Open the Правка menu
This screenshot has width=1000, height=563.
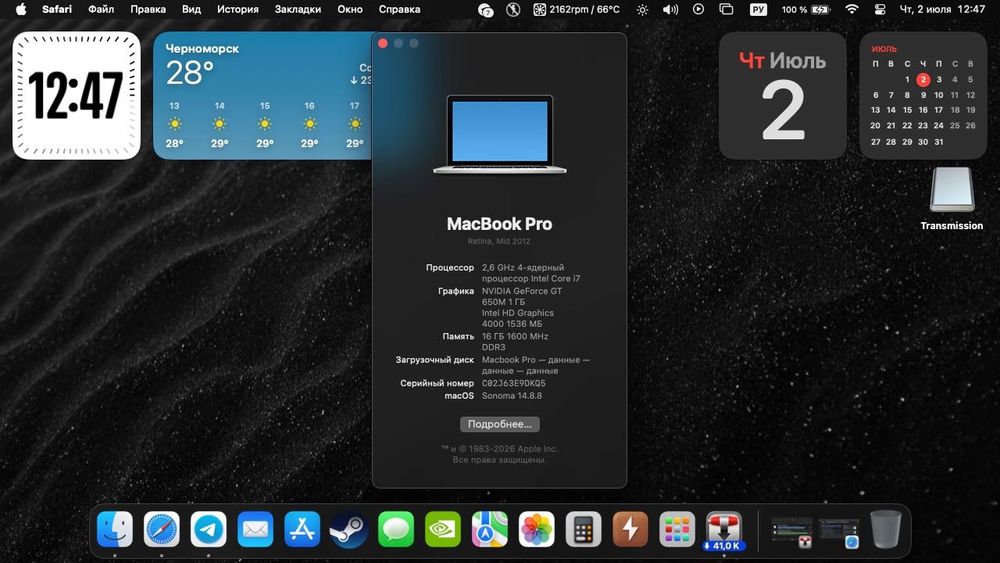148,9
